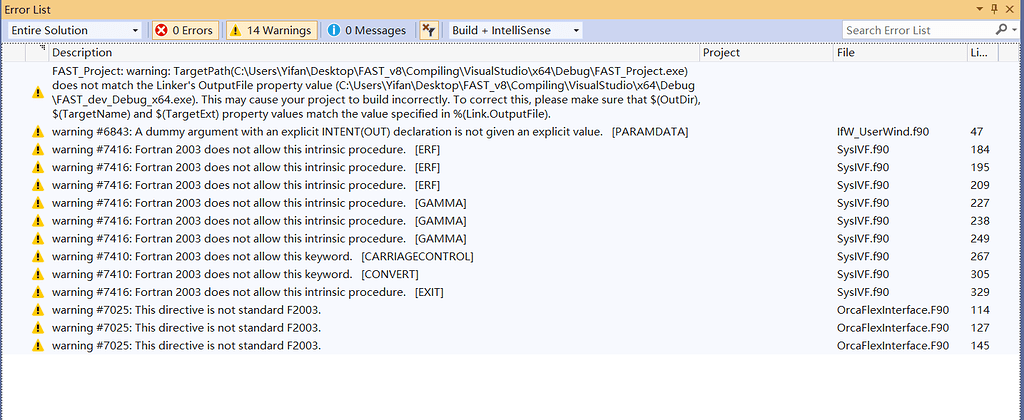Toggle the 14 Warnings filter button
Image resolution: width=1024 pixels, height=420 pixels.
tap(272, 30)
